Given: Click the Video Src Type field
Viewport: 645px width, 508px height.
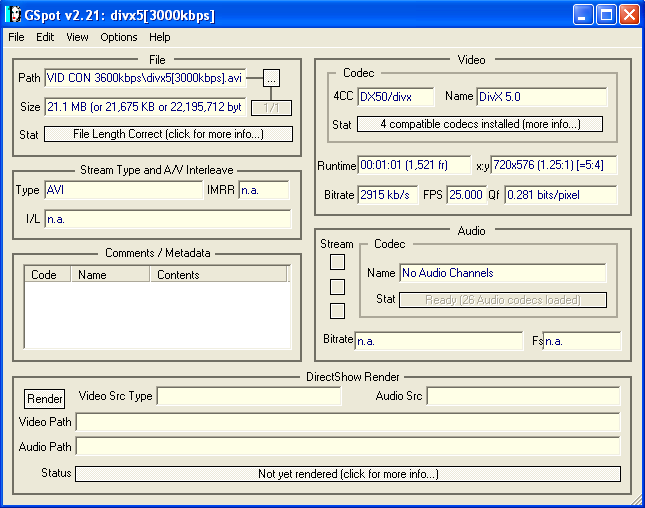Looking at the screenshot, I should point(249,396).
